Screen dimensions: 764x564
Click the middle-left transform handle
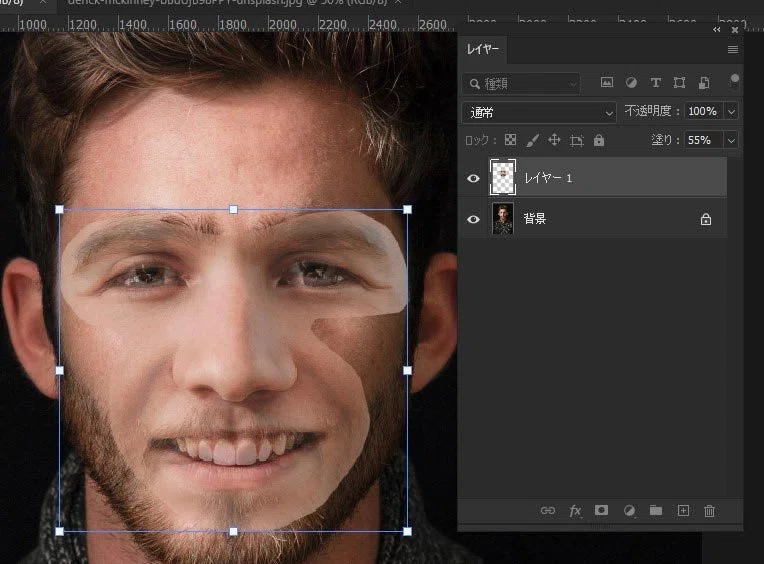click(59, 371)
